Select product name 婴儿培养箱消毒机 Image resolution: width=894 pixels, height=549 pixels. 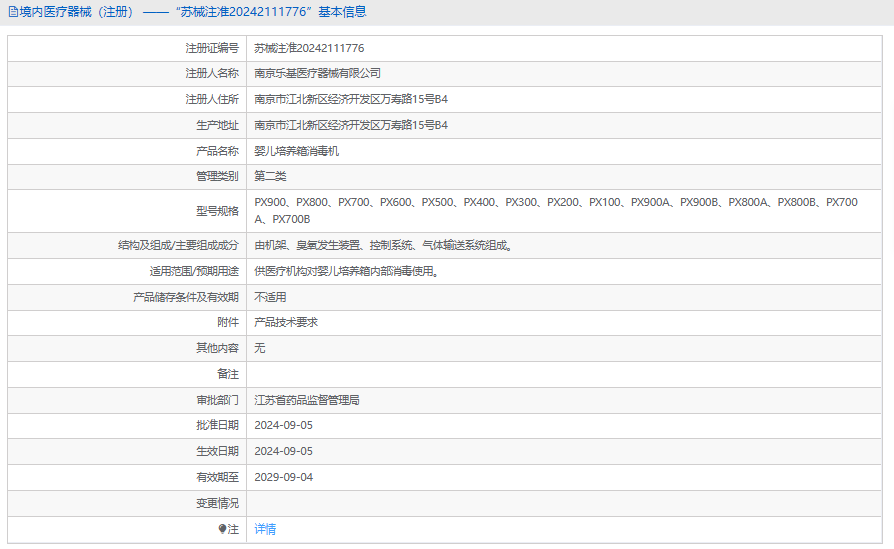[x=296, y=151]
